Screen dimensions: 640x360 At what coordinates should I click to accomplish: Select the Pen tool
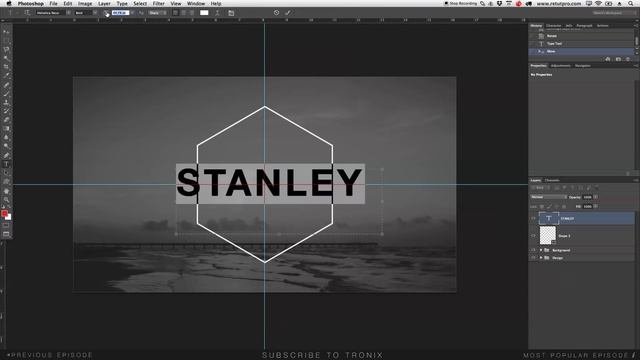pyautogui.click(x=6, y=155)
